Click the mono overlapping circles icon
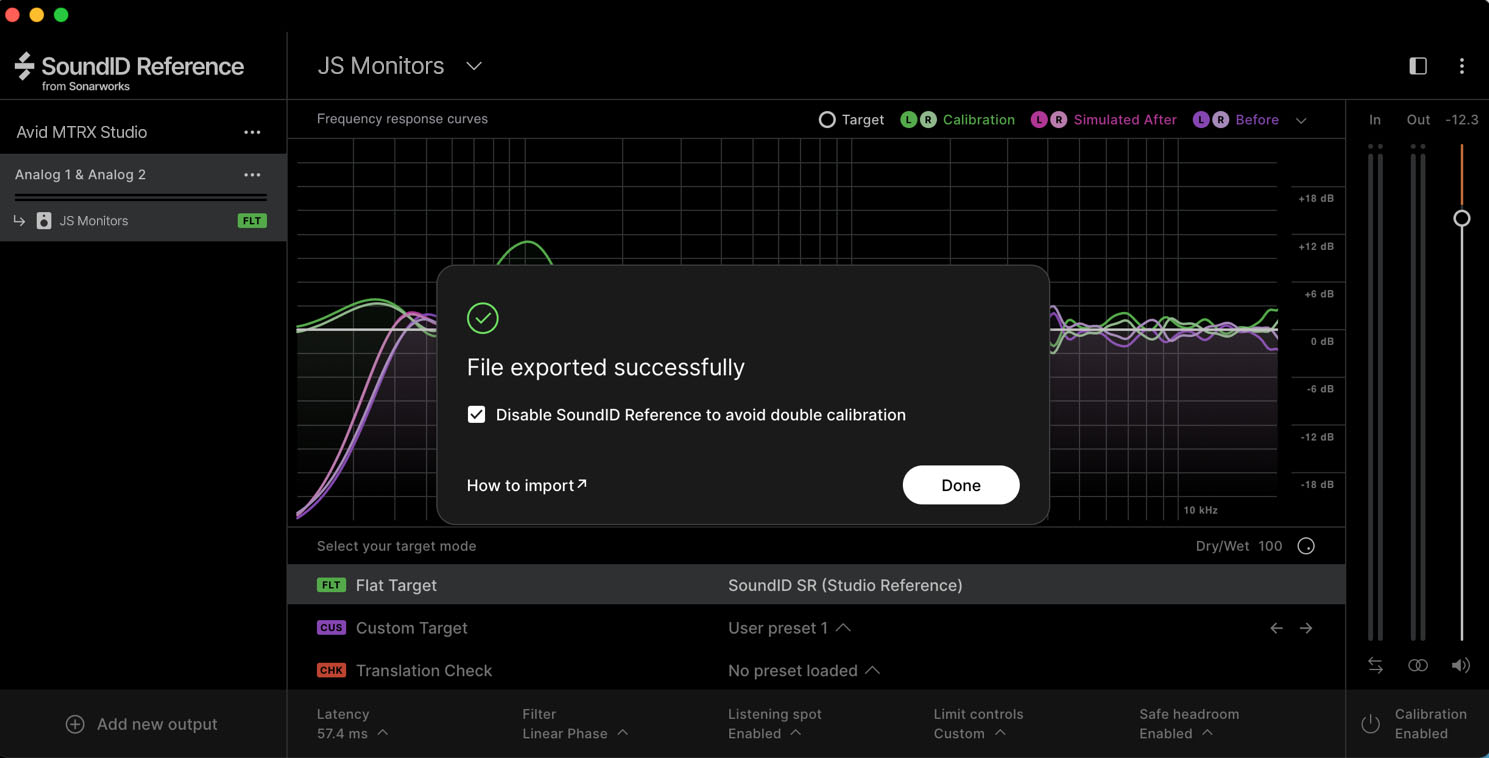 1418,665
